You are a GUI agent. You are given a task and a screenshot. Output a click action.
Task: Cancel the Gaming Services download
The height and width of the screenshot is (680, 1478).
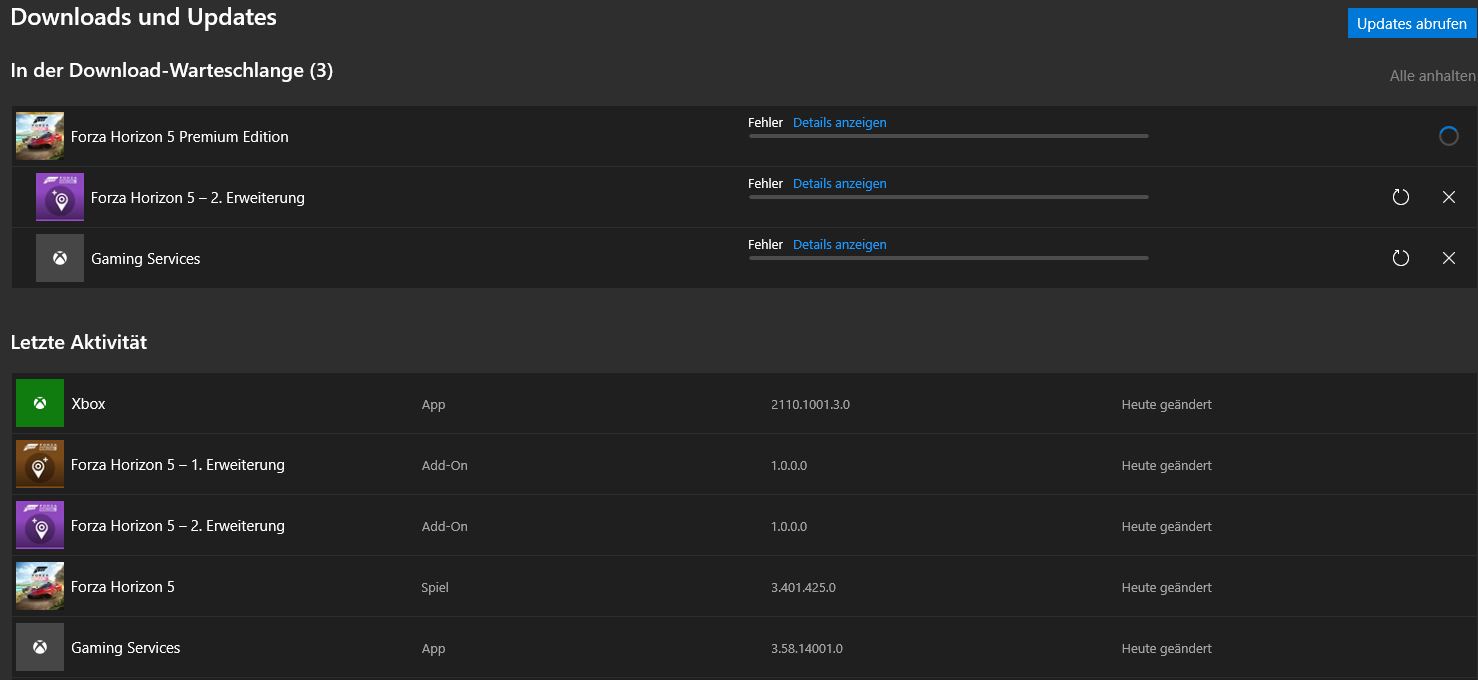(x=1449, y=257)
